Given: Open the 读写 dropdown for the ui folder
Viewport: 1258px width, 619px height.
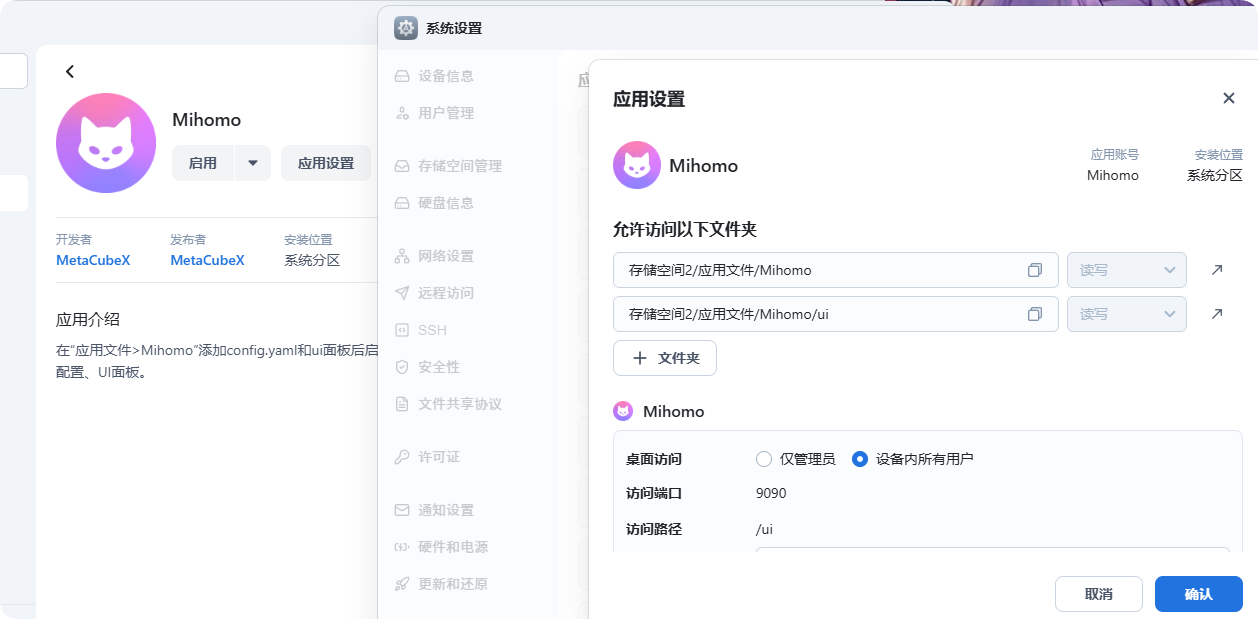Looking at the screenshot, I should (1126, 313).
